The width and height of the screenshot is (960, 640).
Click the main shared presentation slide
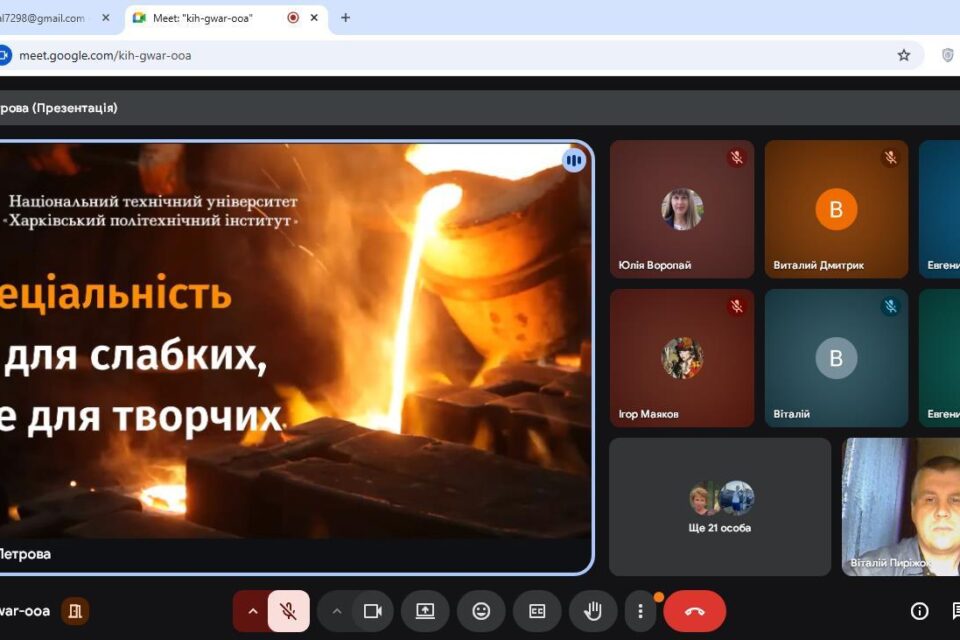point(295,358)
